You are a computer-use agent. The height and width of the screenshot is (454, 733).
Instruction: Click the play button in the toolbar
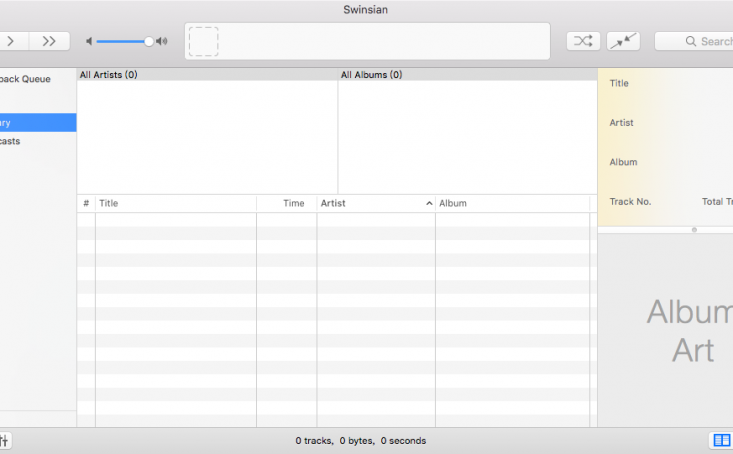11,41
